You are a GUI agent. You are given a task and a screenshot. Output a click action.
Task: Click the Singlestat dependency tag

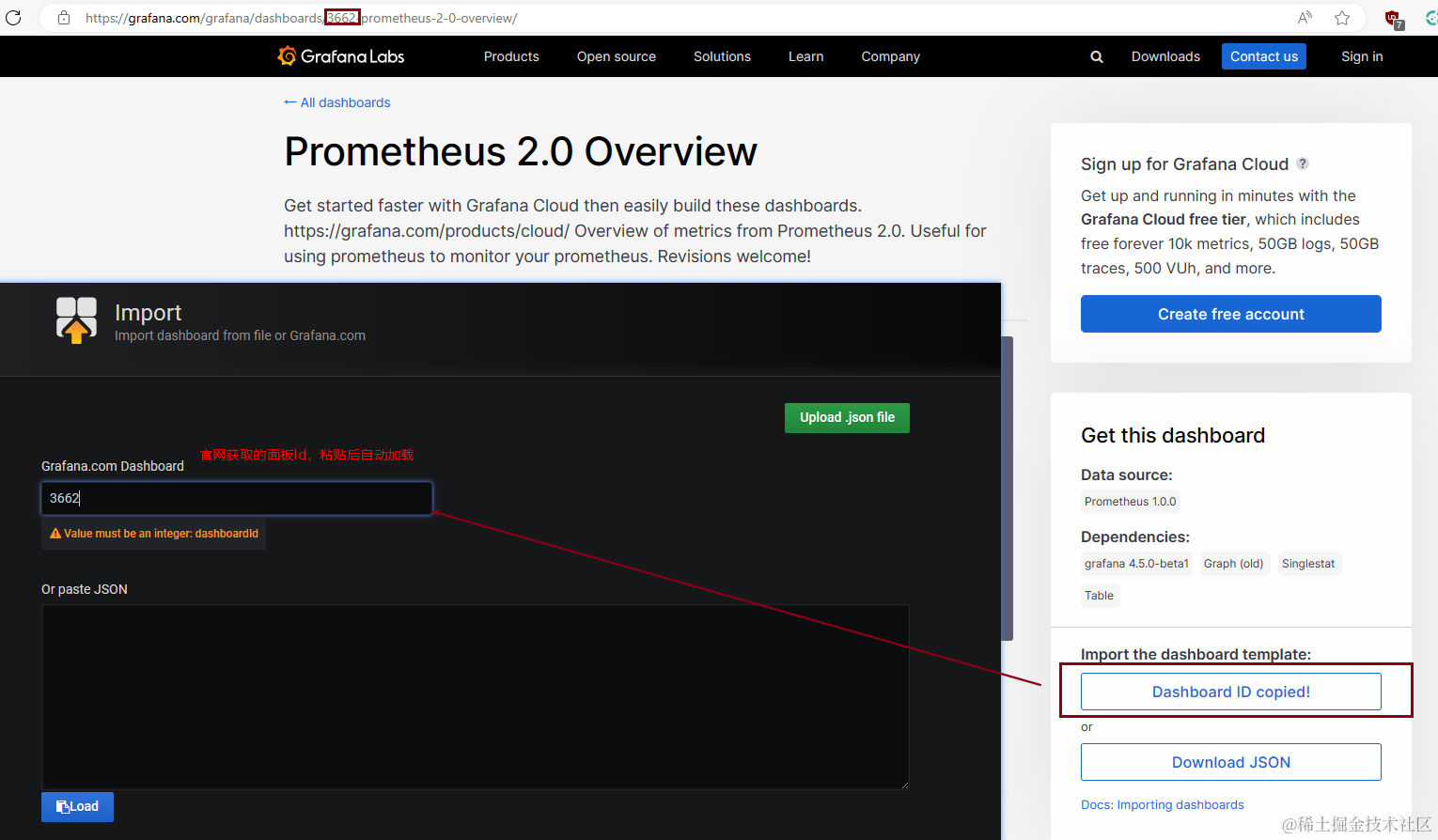(1308, 564)
